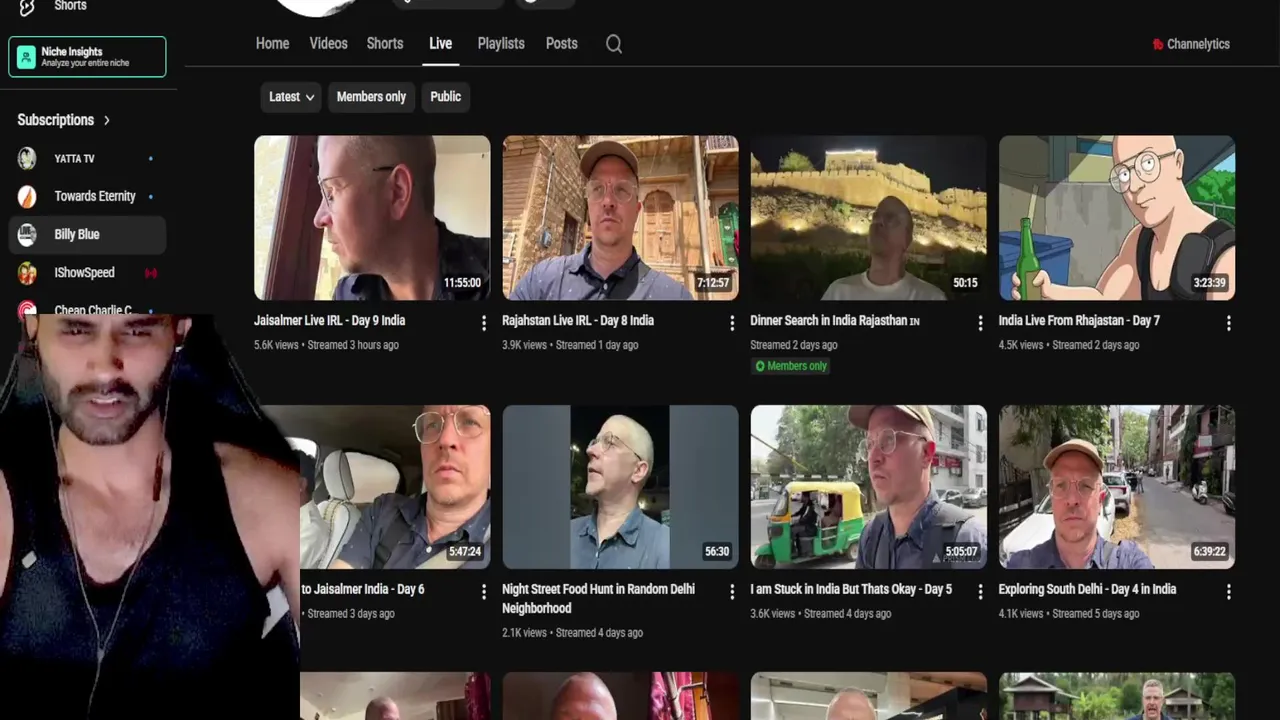
Task: Play the 6:39:22 South Delhi street thumbnail
Action: pos(1116,487)
